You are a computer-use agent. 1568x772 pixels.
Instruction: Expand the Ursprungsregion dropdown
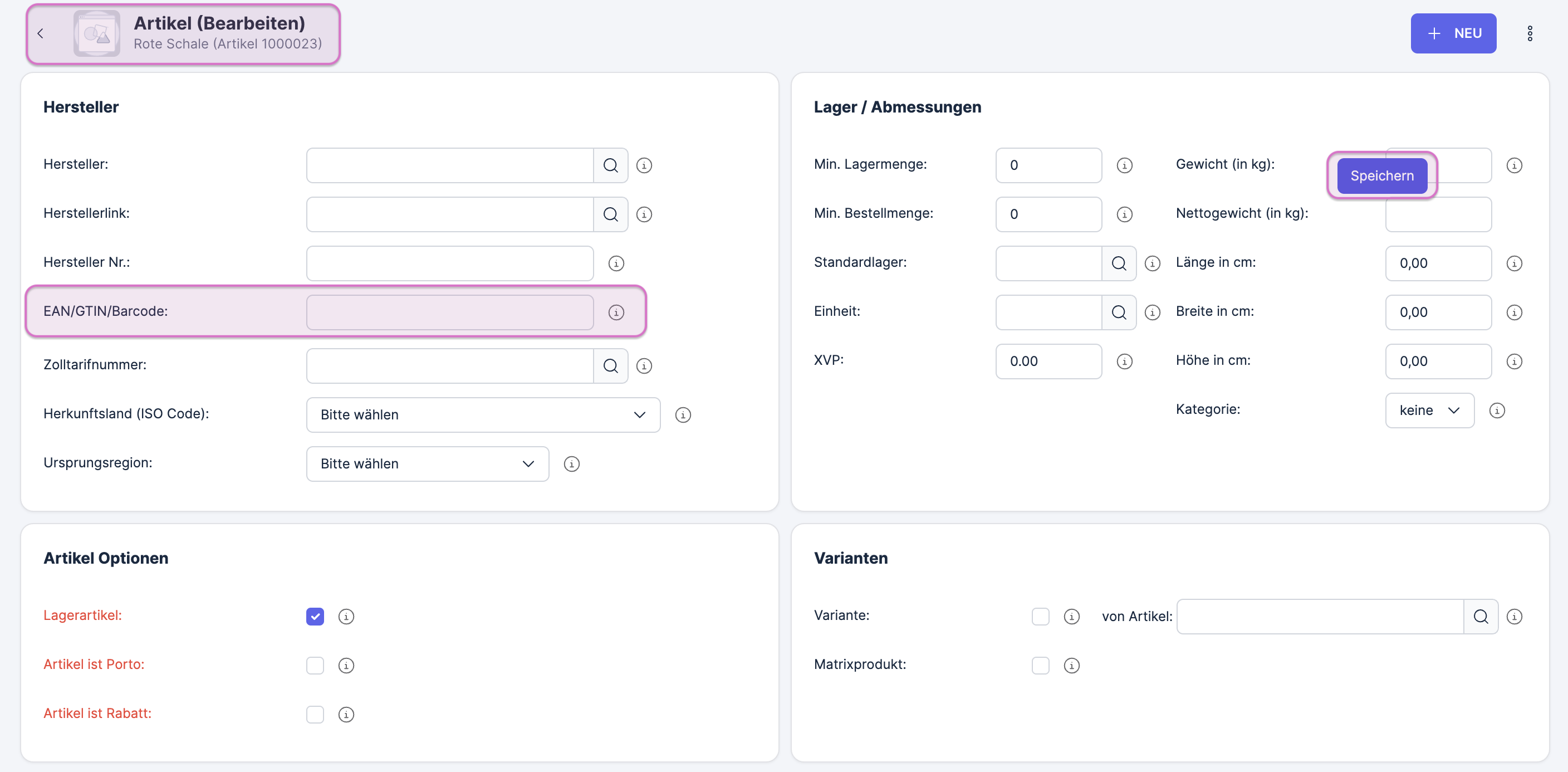(427, 464)
